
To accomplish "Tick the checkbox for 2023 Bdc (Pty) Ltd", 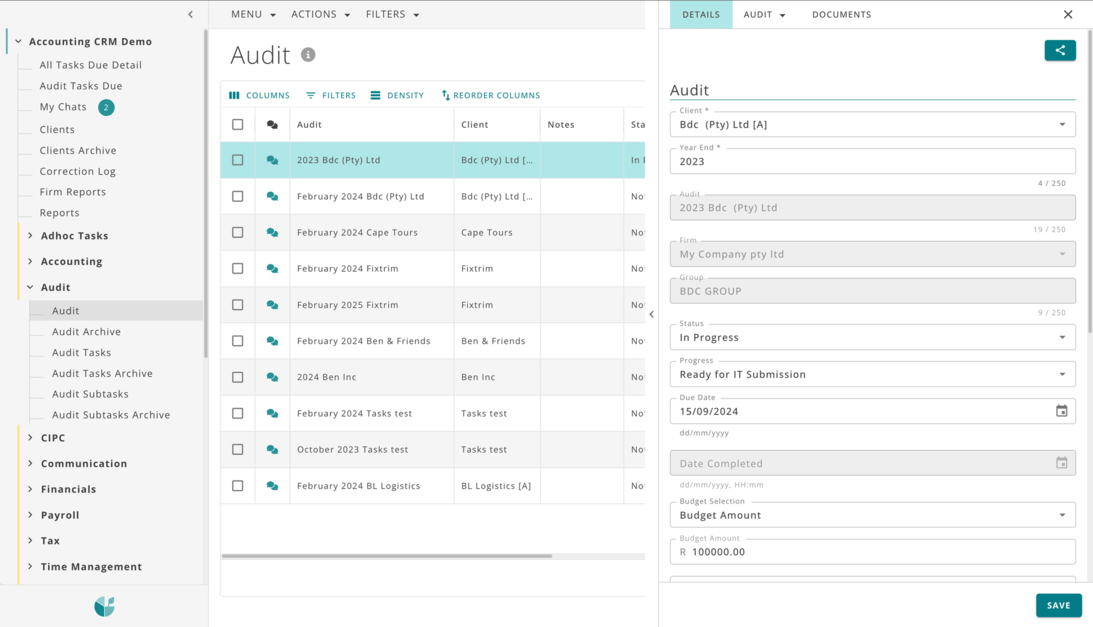I will 238,160.
